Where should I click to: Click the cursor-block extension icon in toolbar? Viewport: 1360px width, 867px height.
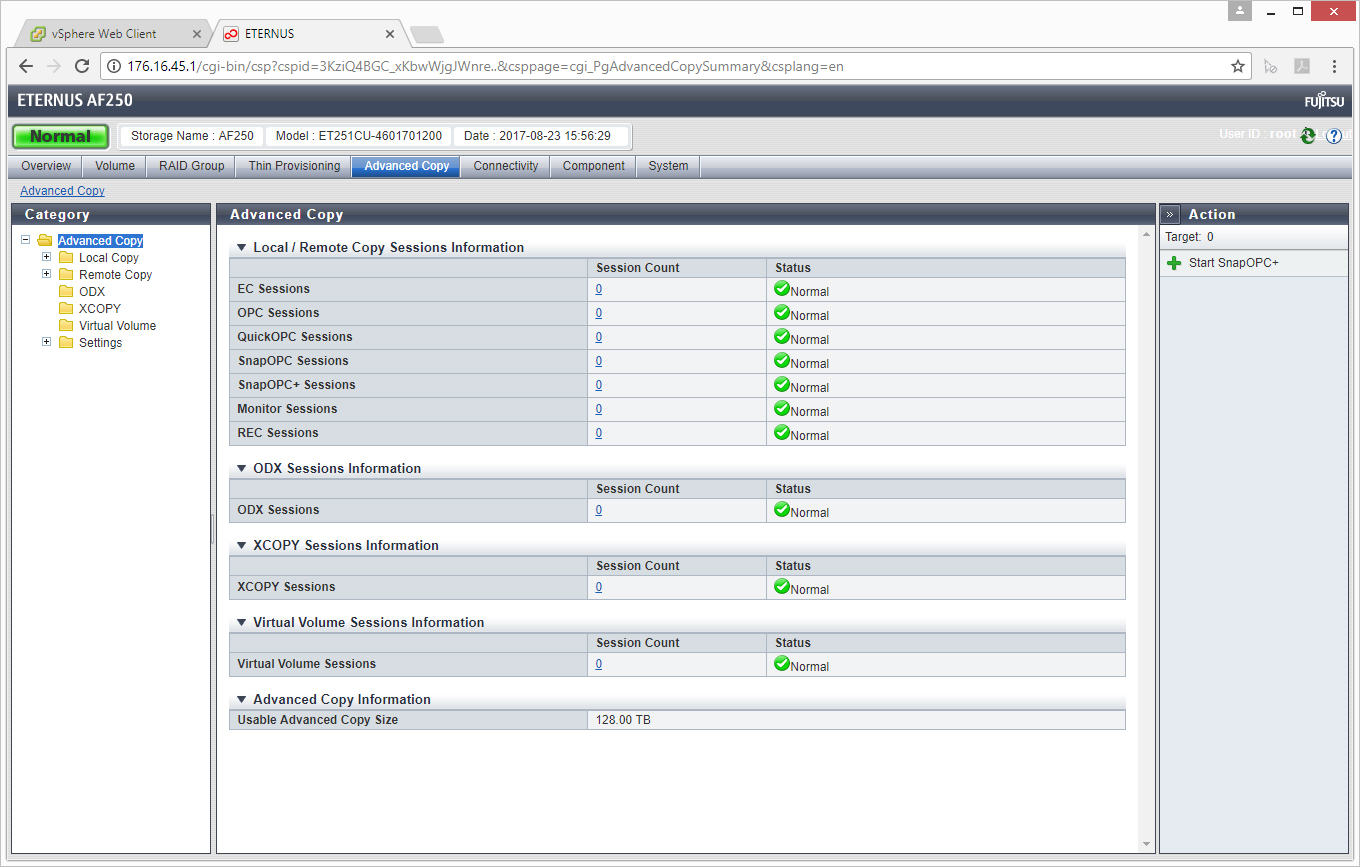(1270, 67)
